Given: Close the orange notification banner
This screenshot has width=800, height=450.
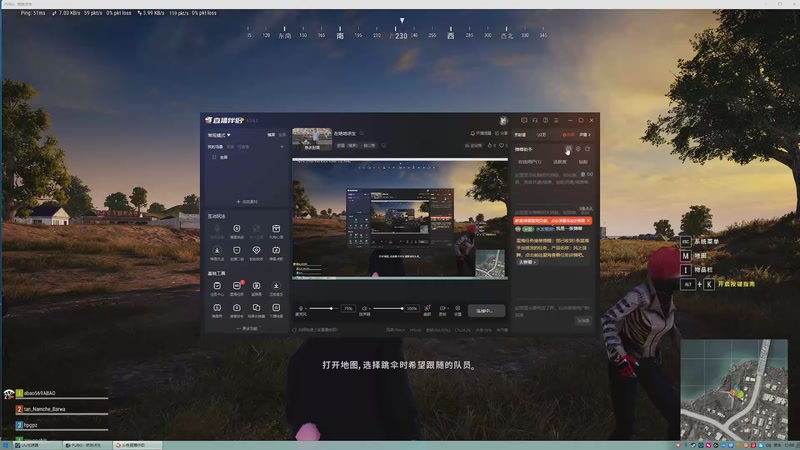Looking at the screenshot, I should pyautogui.click(x=588, y=220).
